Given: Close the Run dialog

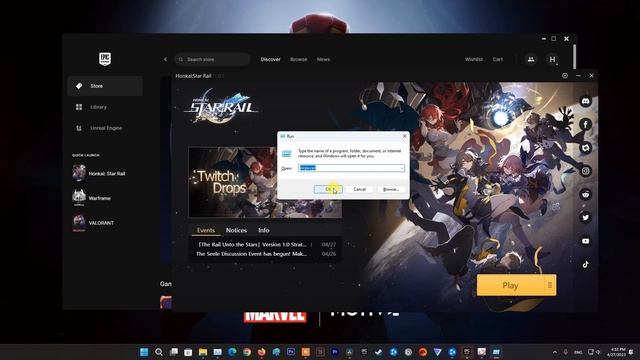Looking at the screenshot, I should point(404,136).
